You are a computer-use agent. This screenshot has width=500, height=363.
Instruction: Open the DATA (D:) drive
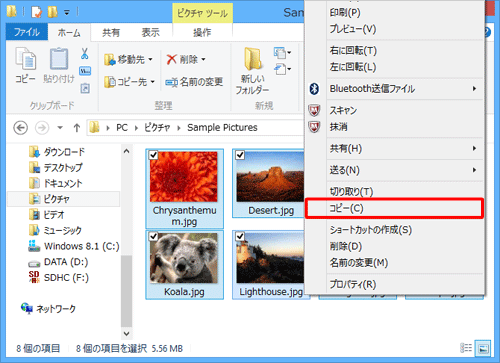point(58,262)
